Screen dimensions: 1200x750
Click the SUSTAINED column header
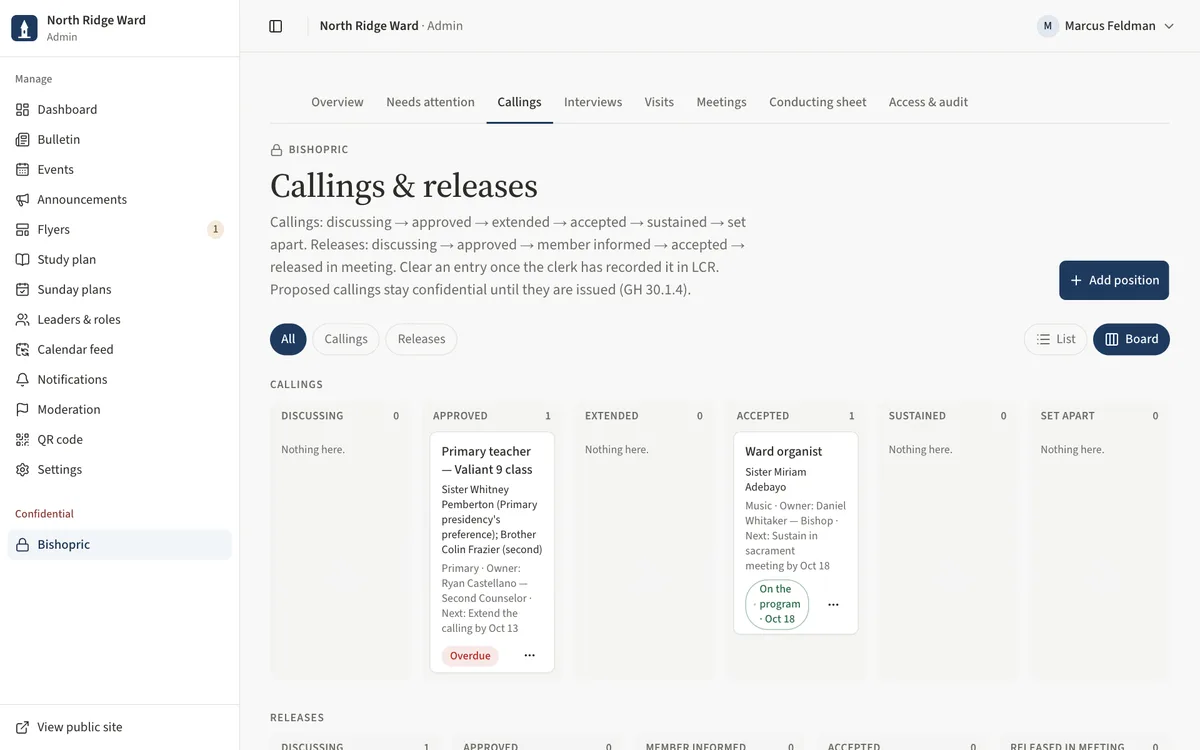[917, 416]
